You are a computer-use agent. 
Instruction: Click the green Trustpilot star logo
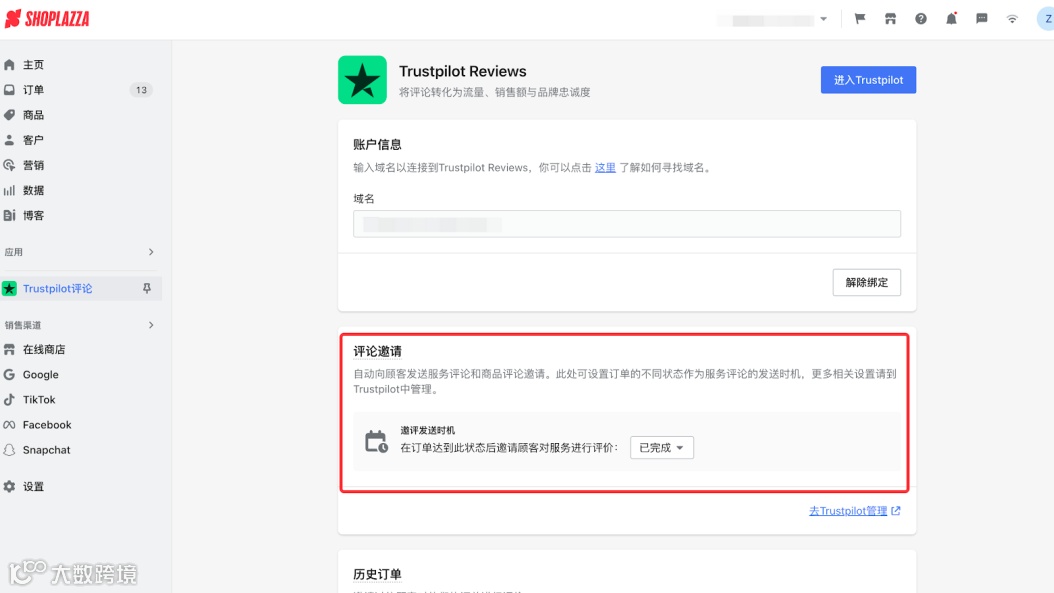pyautogui.click(x=362, y=80)
